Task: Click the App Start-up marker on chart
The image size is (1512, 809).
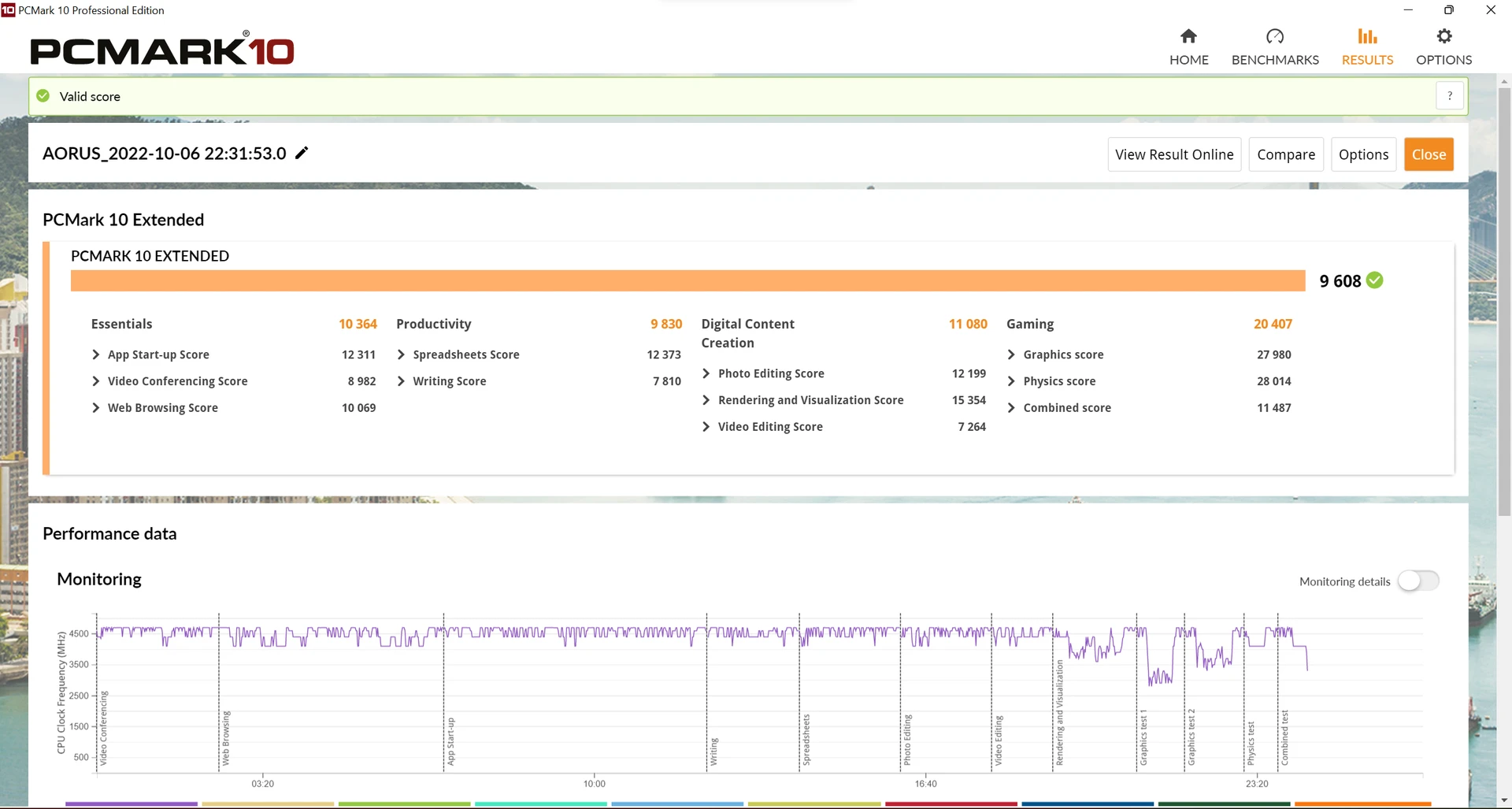Action: point(450,741)
